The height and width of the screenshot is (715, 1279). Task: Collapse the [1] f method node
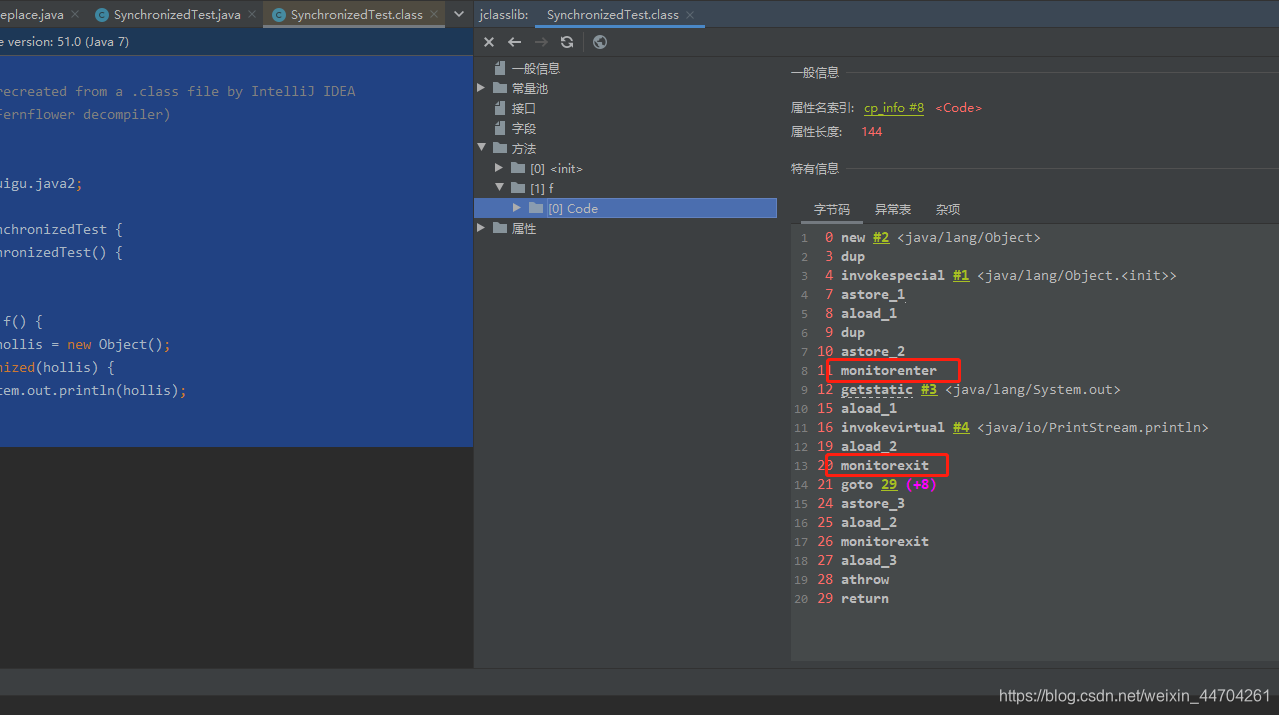[x=500, y=188]
